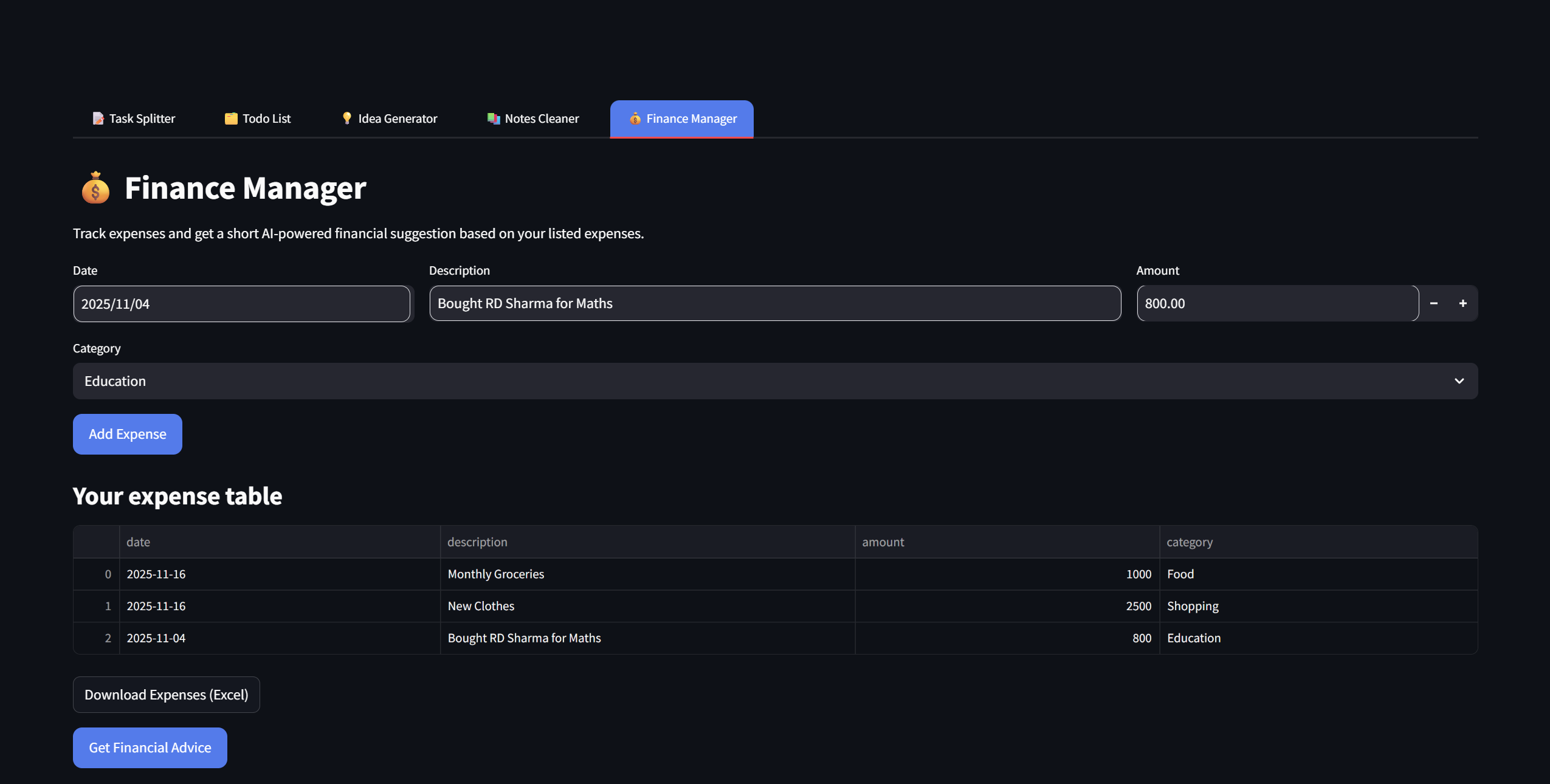
Task: Click into the Amount input field
Action: click(x=1276, y=303)
